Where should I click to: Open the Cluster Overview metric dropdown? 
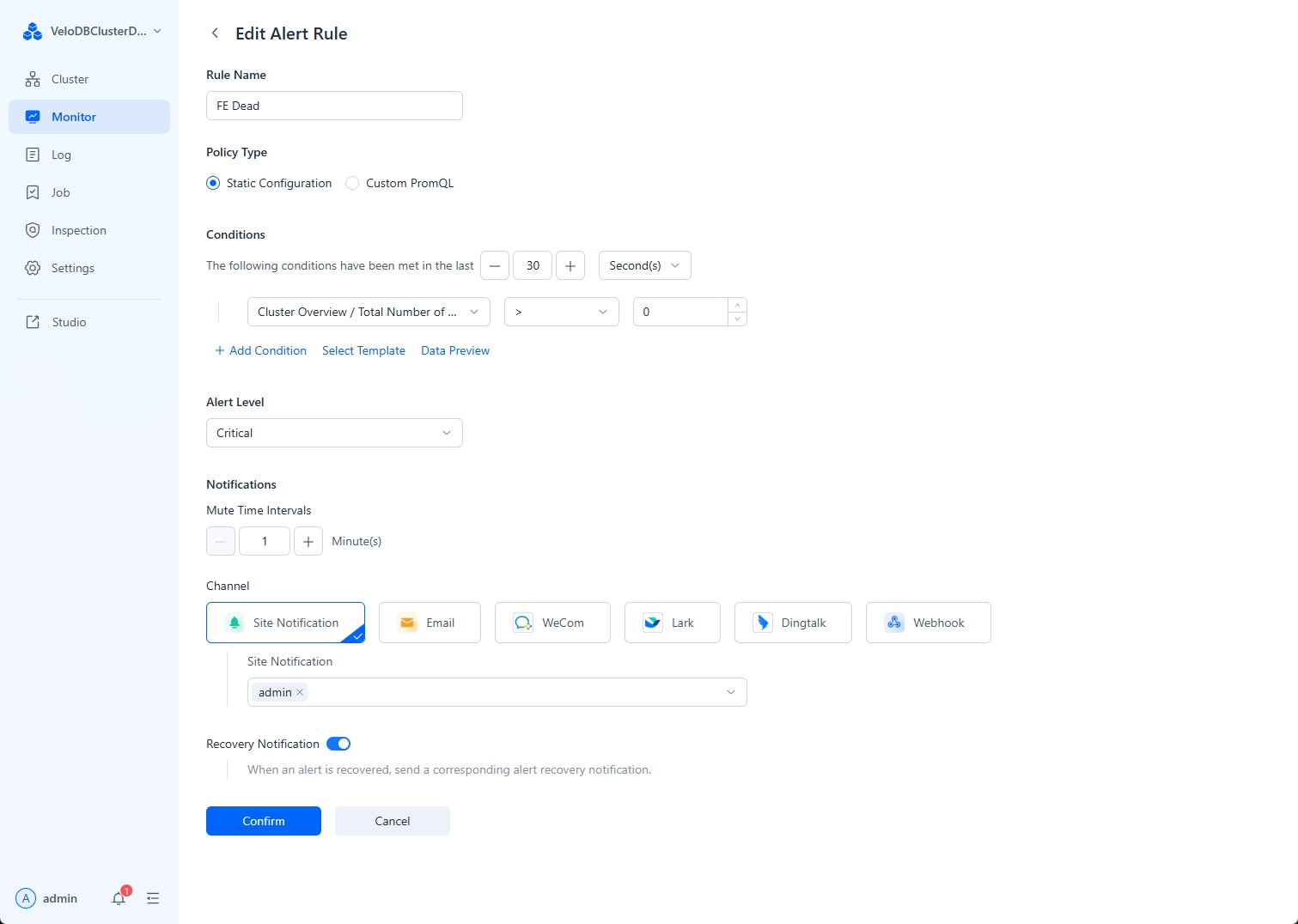pos(368,312)
